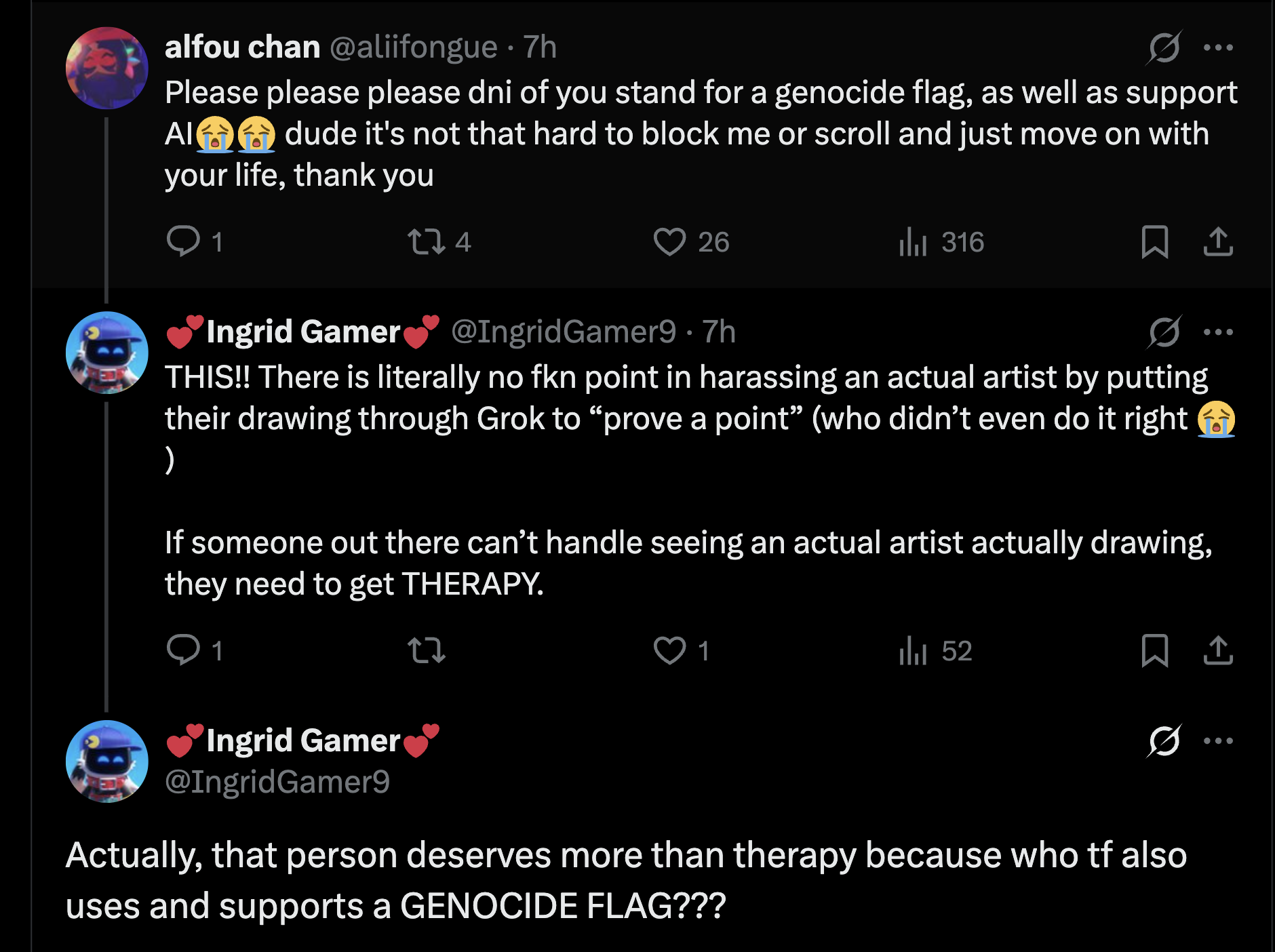Like alfou chan's post with 26 likes
Image resolution: width=1275 pixels, height=952 pixels.
coord(669,241)
